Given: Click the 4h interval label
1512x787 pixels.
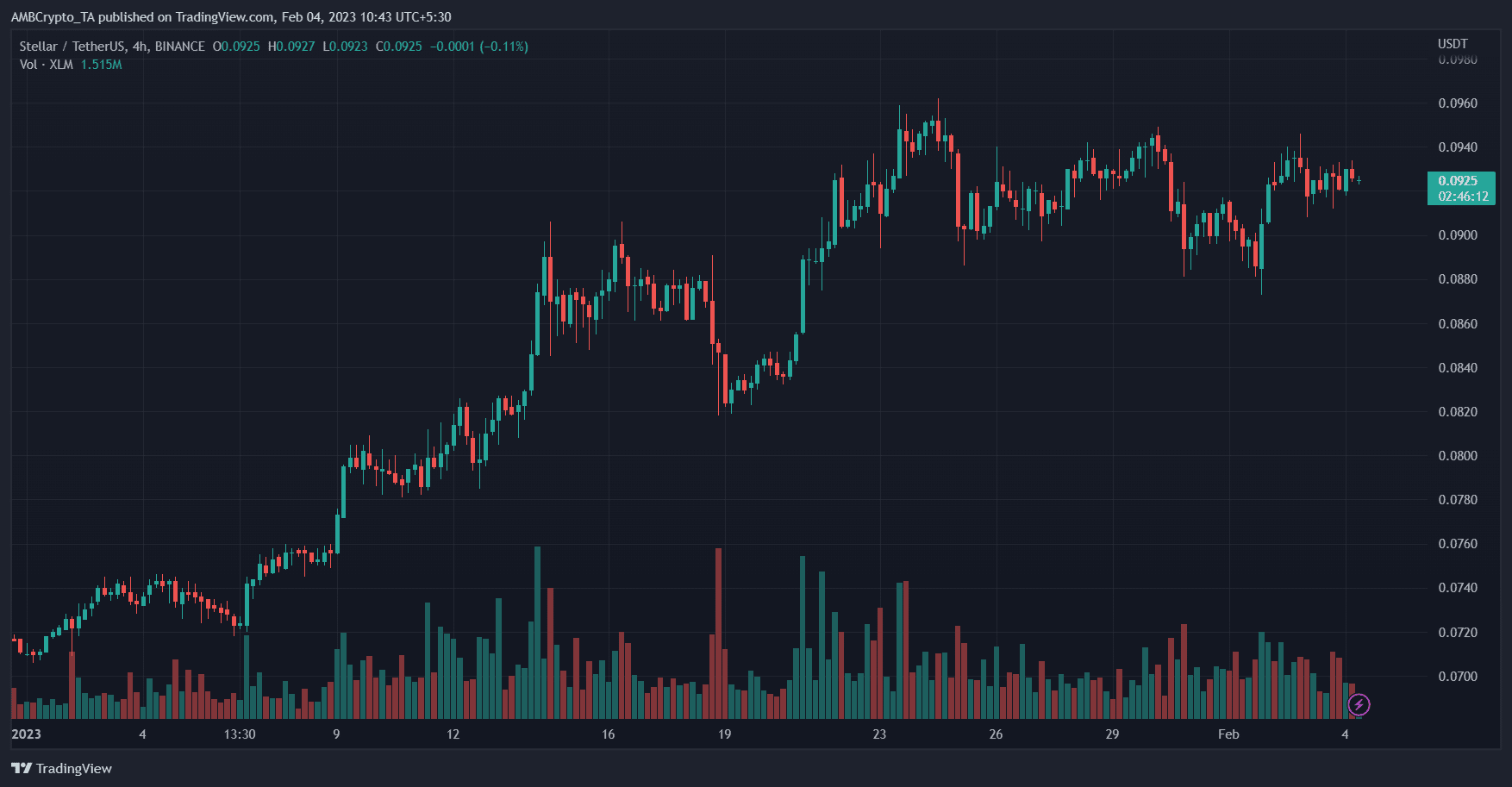Looking at the screenshot, I should tap(140, 47).
